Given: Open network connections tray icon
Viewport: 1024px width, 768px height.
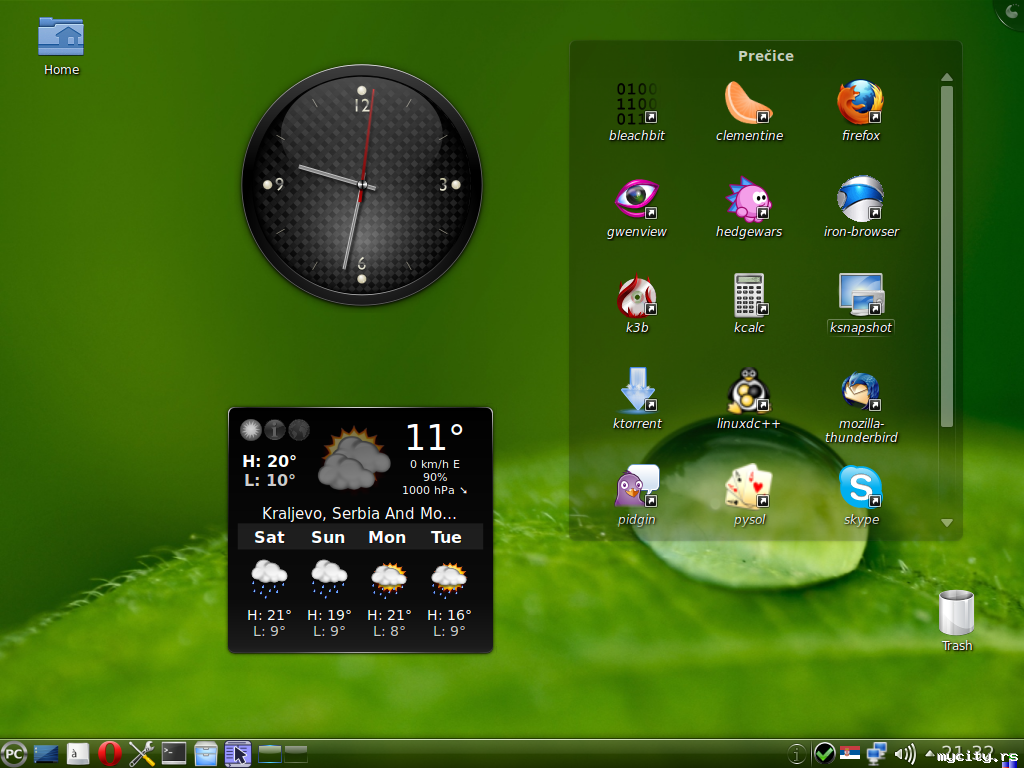Looking at the screenshot, I should pos(876,754).
